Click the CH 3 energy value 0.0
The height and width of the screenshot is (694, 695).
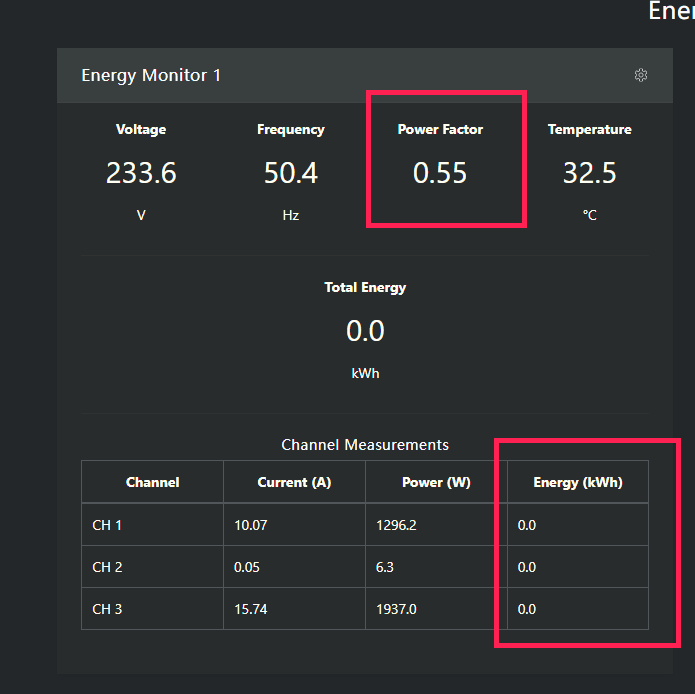click(x=527, y=609)
